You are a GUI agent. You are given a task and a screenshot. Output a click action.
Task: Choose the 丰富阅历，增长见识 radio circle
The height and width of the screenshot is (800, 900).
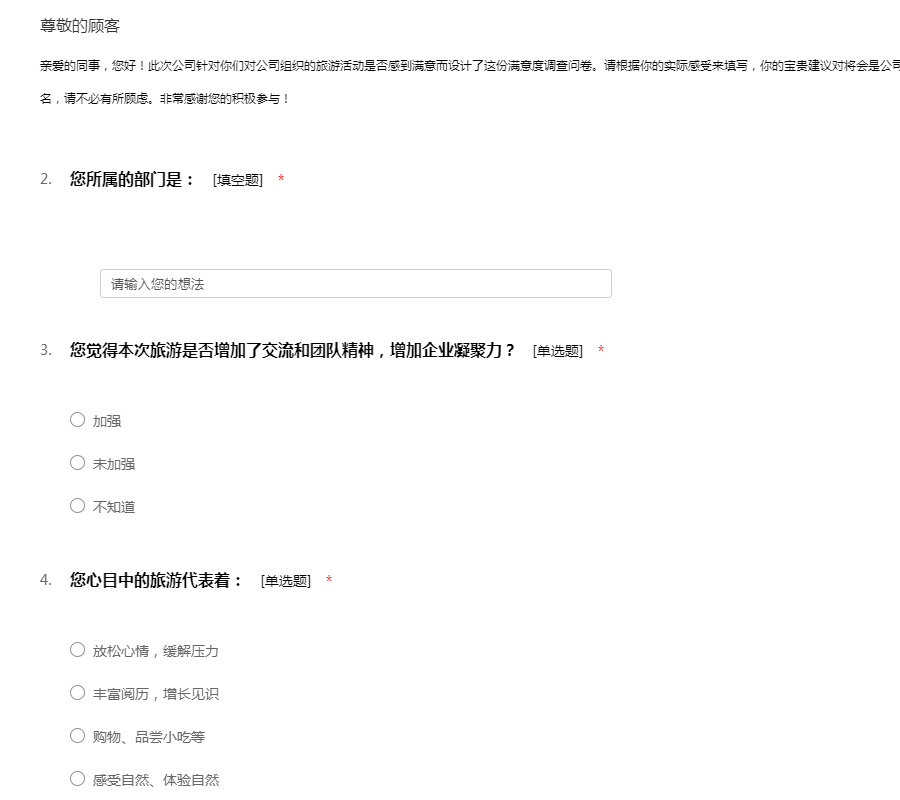coord(77,693)
